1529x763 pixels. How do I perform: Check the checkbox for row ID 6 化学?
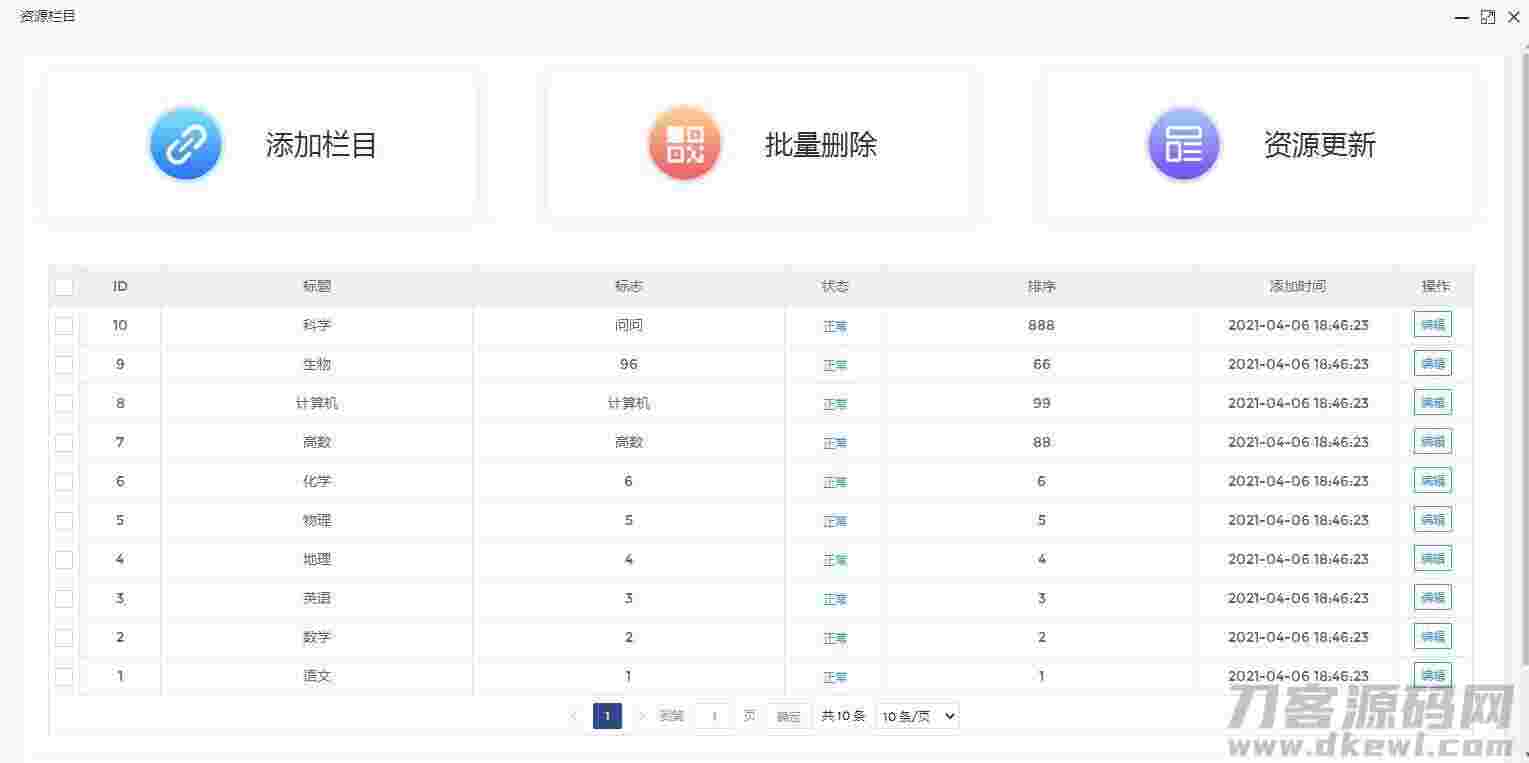point(64,482)
